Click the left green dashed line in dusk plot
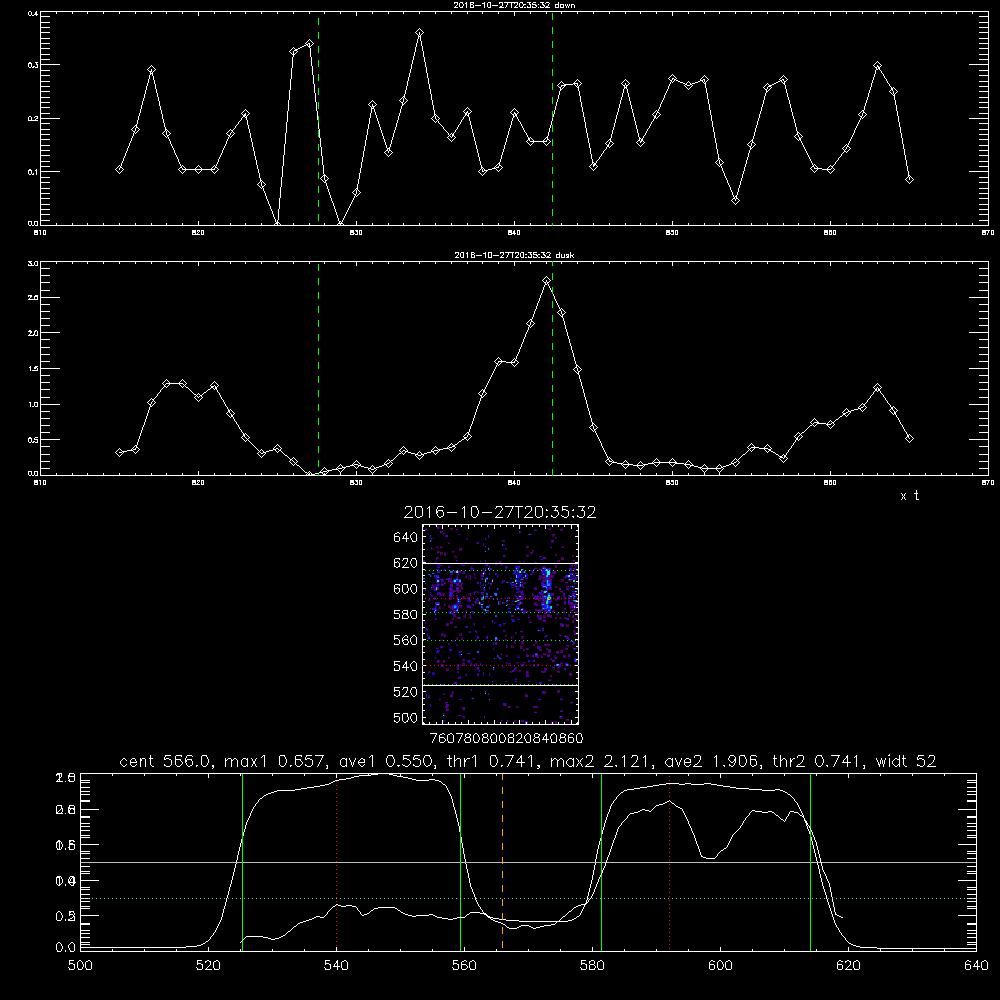The image size is (1000, 1000). tap(318, 369)
